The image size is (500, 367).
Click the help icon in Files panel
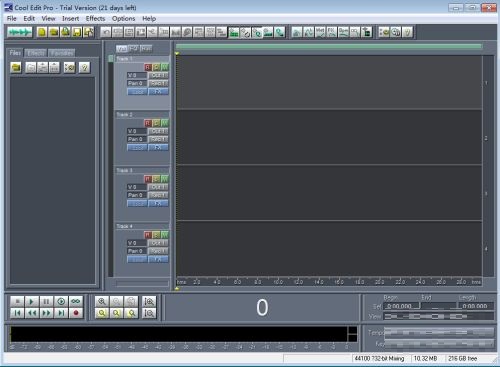84,68
